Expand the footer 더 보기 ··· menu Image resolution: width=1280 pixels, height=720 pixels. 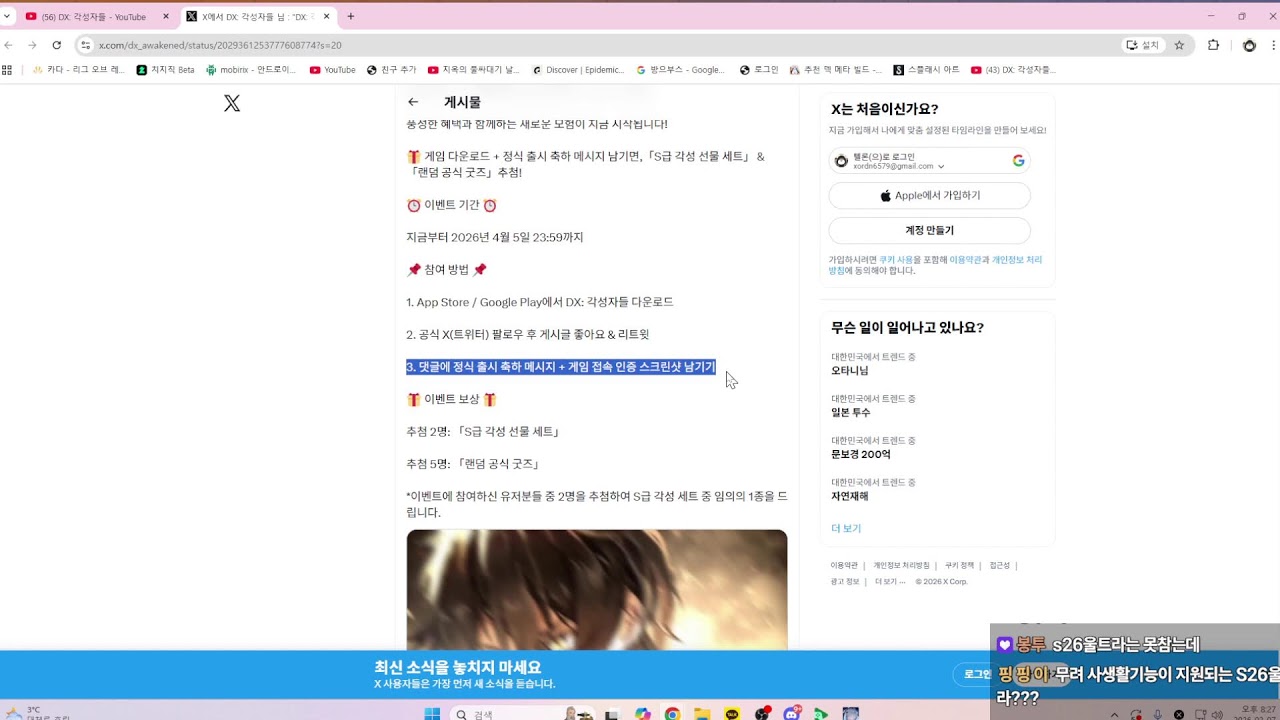coord(890,581)
